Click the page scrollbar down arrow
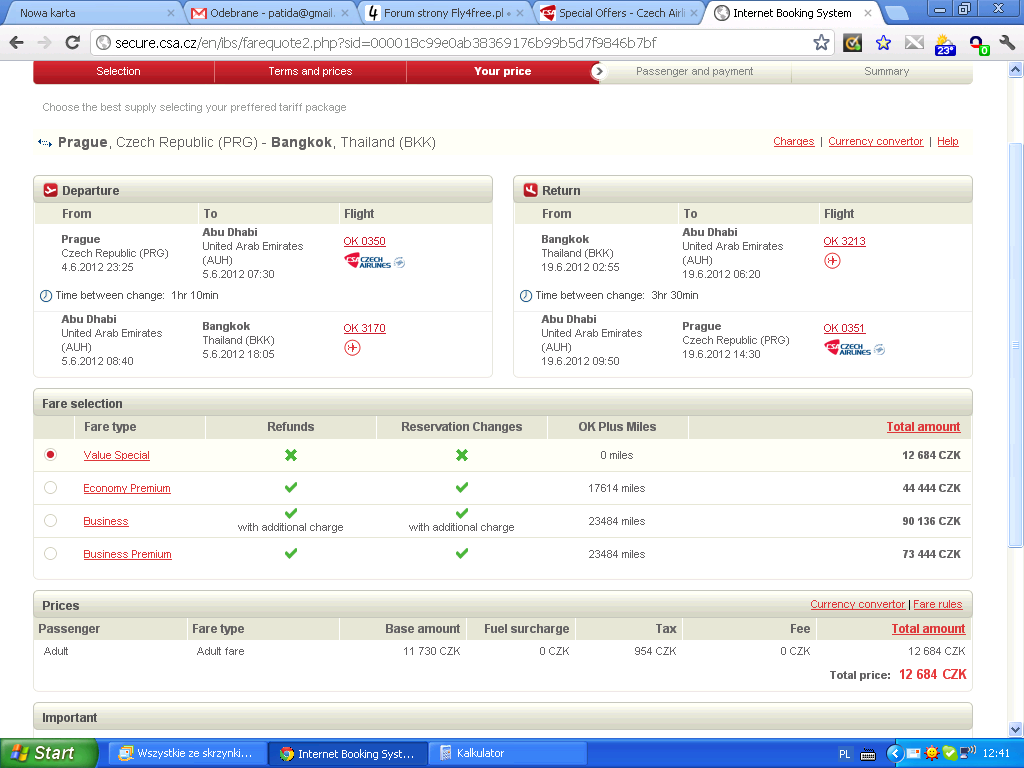1024x768 pixels. pyautogui.click(x=1016, y=729)
